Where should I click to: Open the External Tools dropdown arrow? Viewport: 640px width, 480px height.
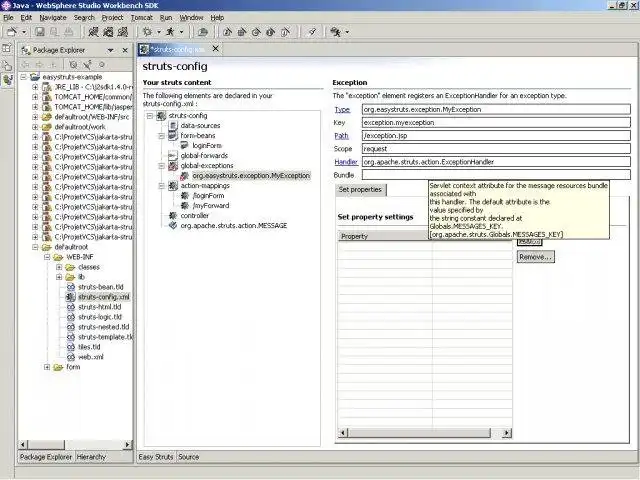(347, 32)
